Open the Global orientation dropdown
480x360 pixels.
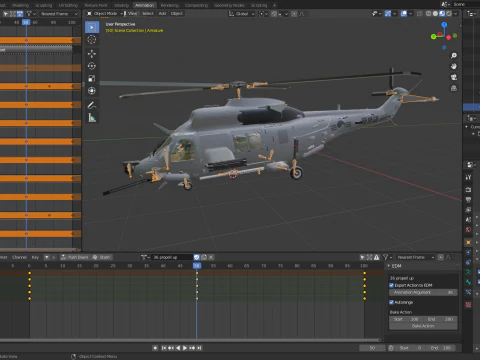pos(242,14)
